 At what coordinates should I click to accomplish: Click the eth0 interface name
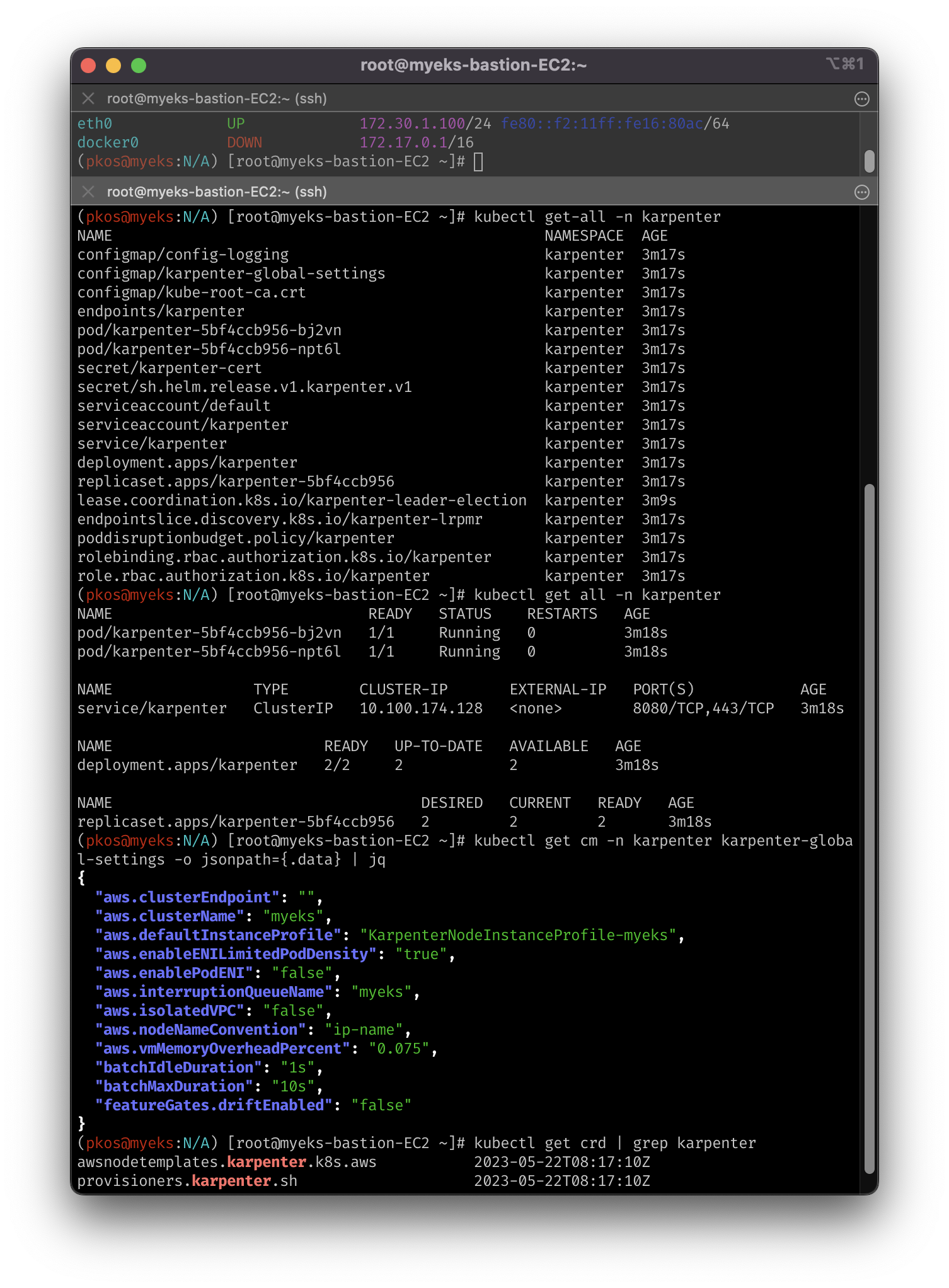point(95,124)
